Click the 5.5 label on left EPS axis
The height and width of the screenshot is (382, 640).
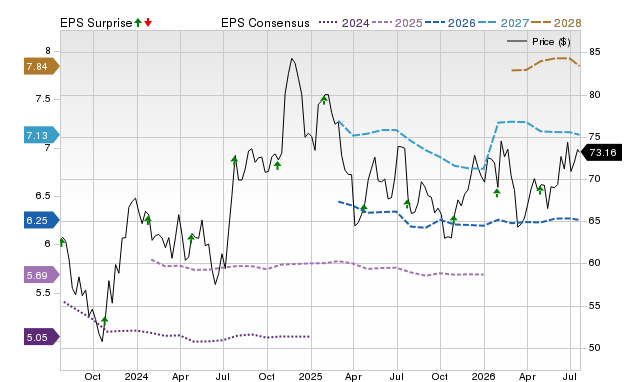coord(43,293)
